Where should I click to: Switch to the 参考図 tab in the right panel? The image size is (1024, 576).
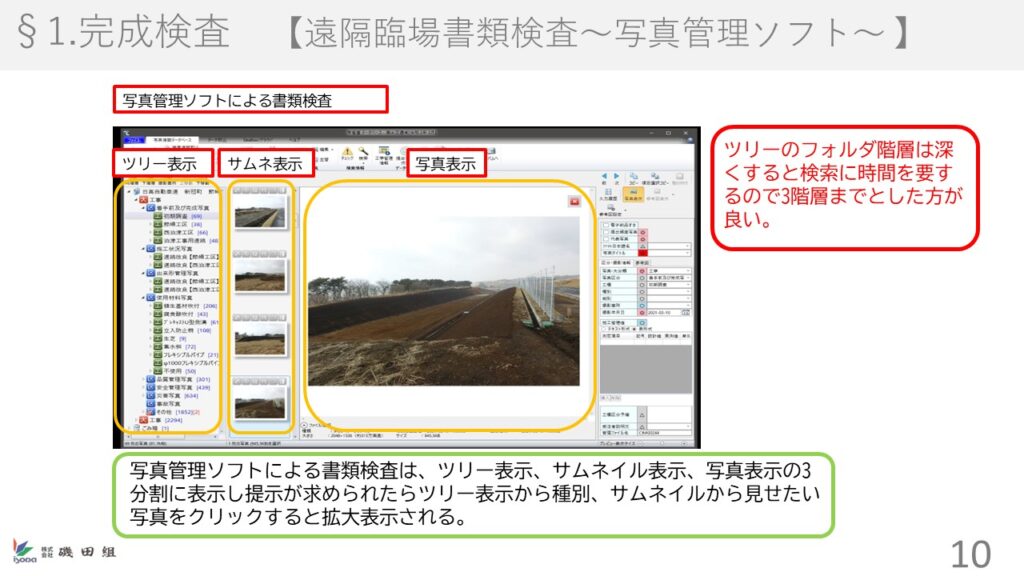point(642,263)
